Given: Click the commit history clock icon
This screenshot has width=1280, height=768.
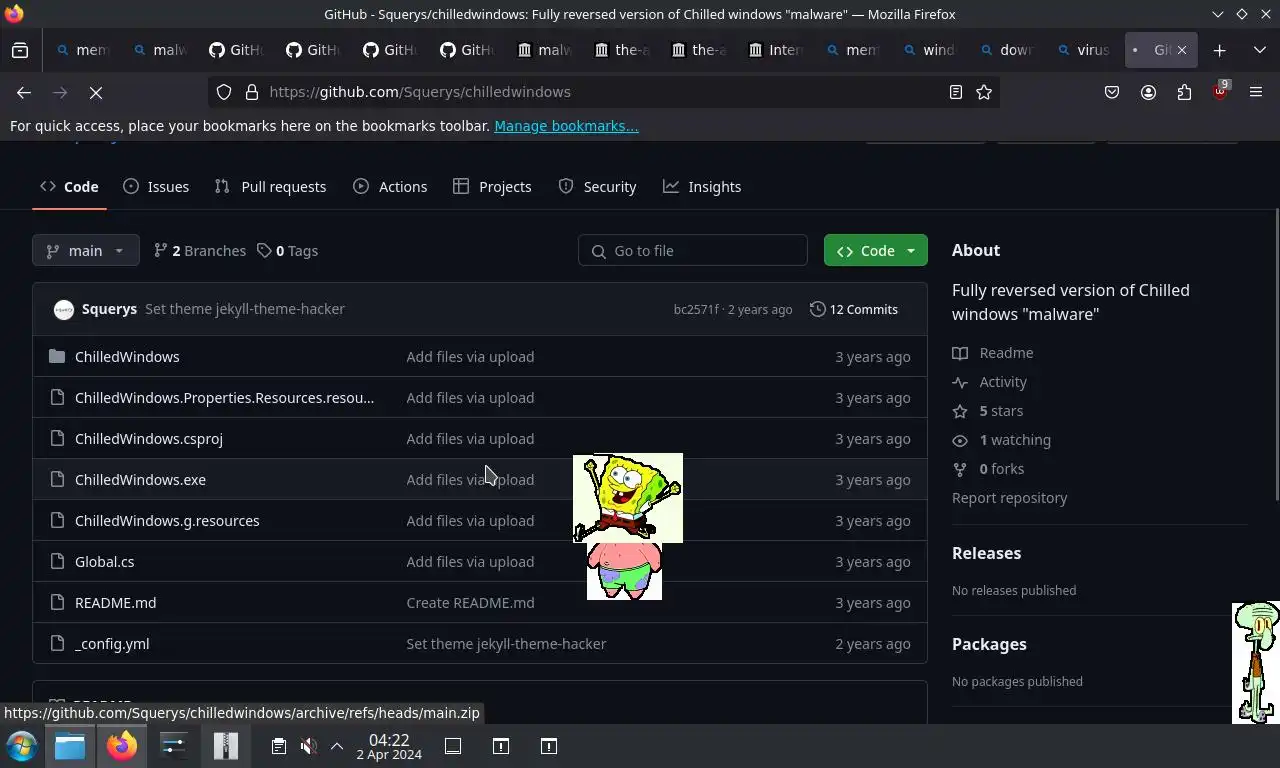Looking at the screenshot, I should pos(818,309).
